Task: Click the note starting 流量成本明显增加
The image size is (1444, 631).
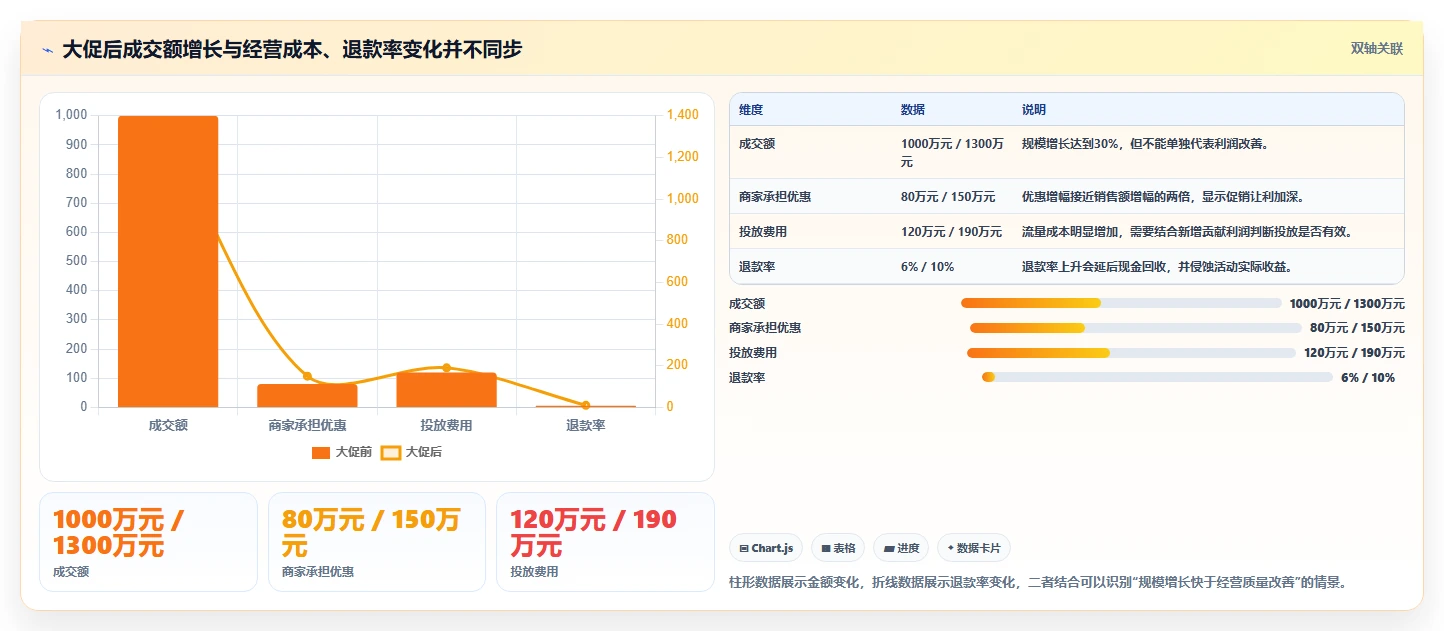Action: point(1187,232)
